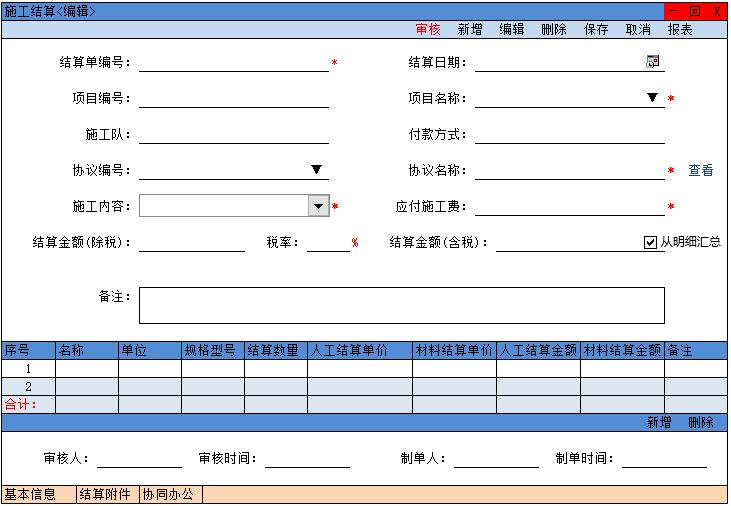Screen dimensions: 731x506
Task: Expand the 协议编号 dropdown arrow
Action: (316, 170)
